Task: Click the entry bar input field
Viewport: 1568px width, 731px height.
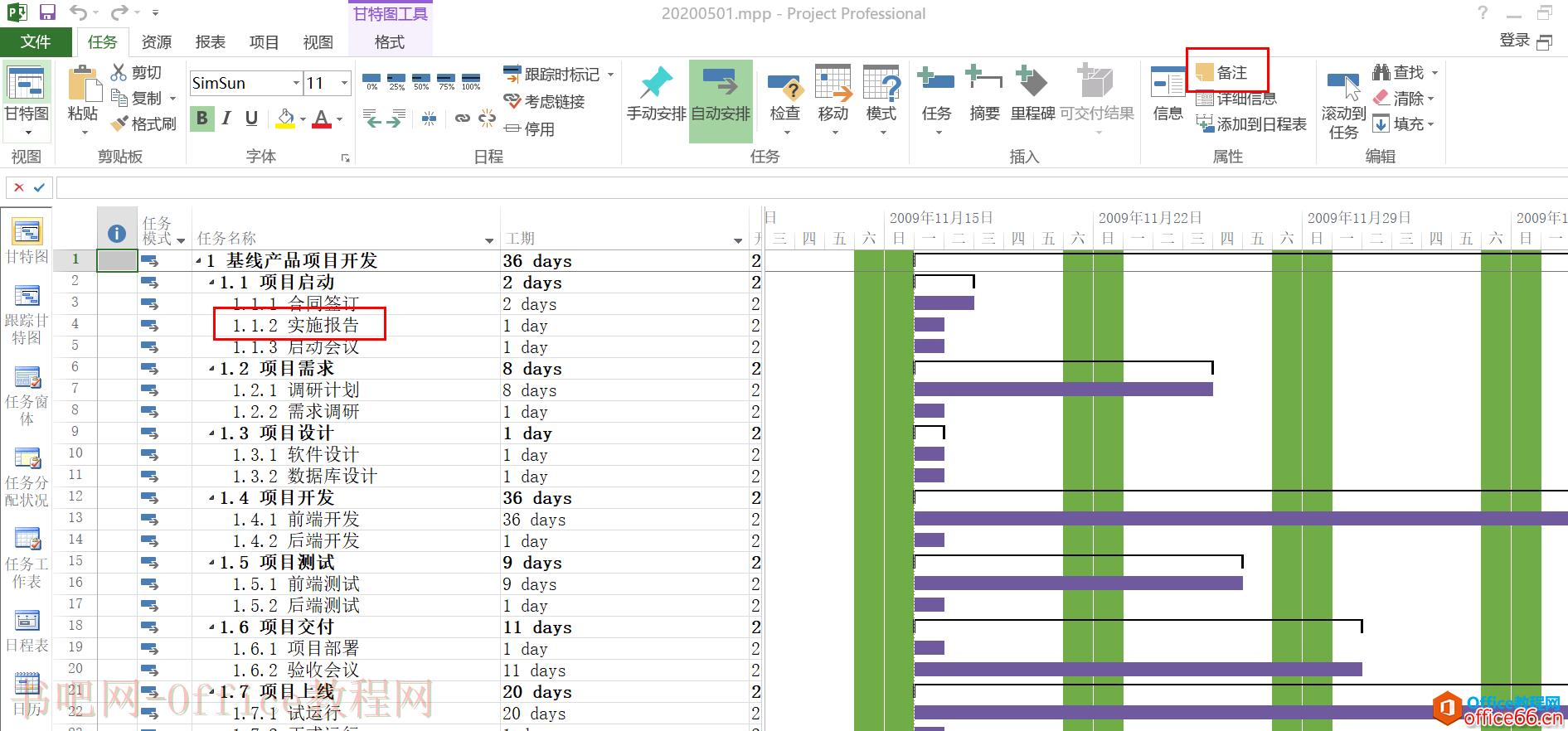Action: pyautogui.click(x=811, y=187)
